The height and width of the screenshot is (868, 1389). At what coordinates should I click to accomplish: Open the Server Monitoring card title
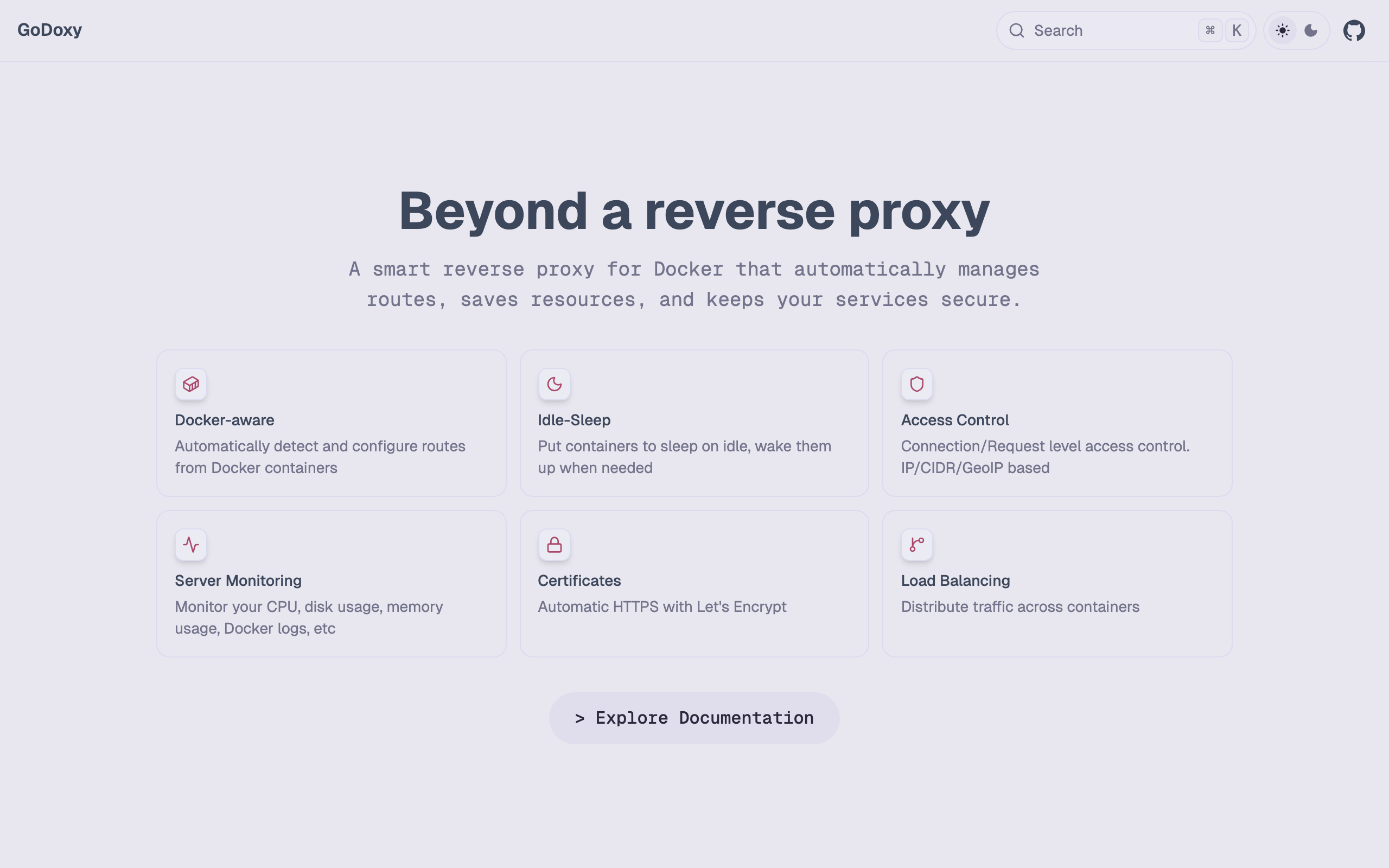(238, 581)
